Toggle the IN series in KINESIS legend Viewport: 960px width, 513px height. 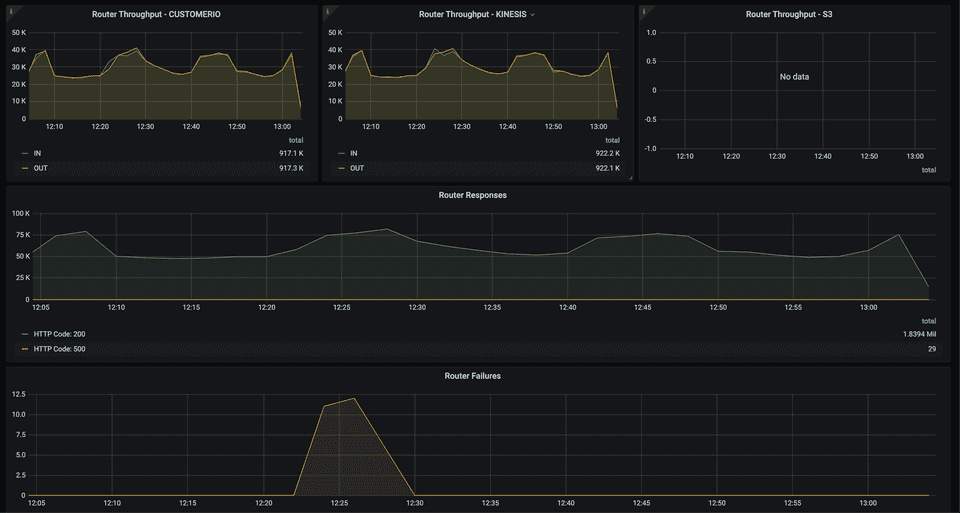pyautogui.click(x=353, y=153)
